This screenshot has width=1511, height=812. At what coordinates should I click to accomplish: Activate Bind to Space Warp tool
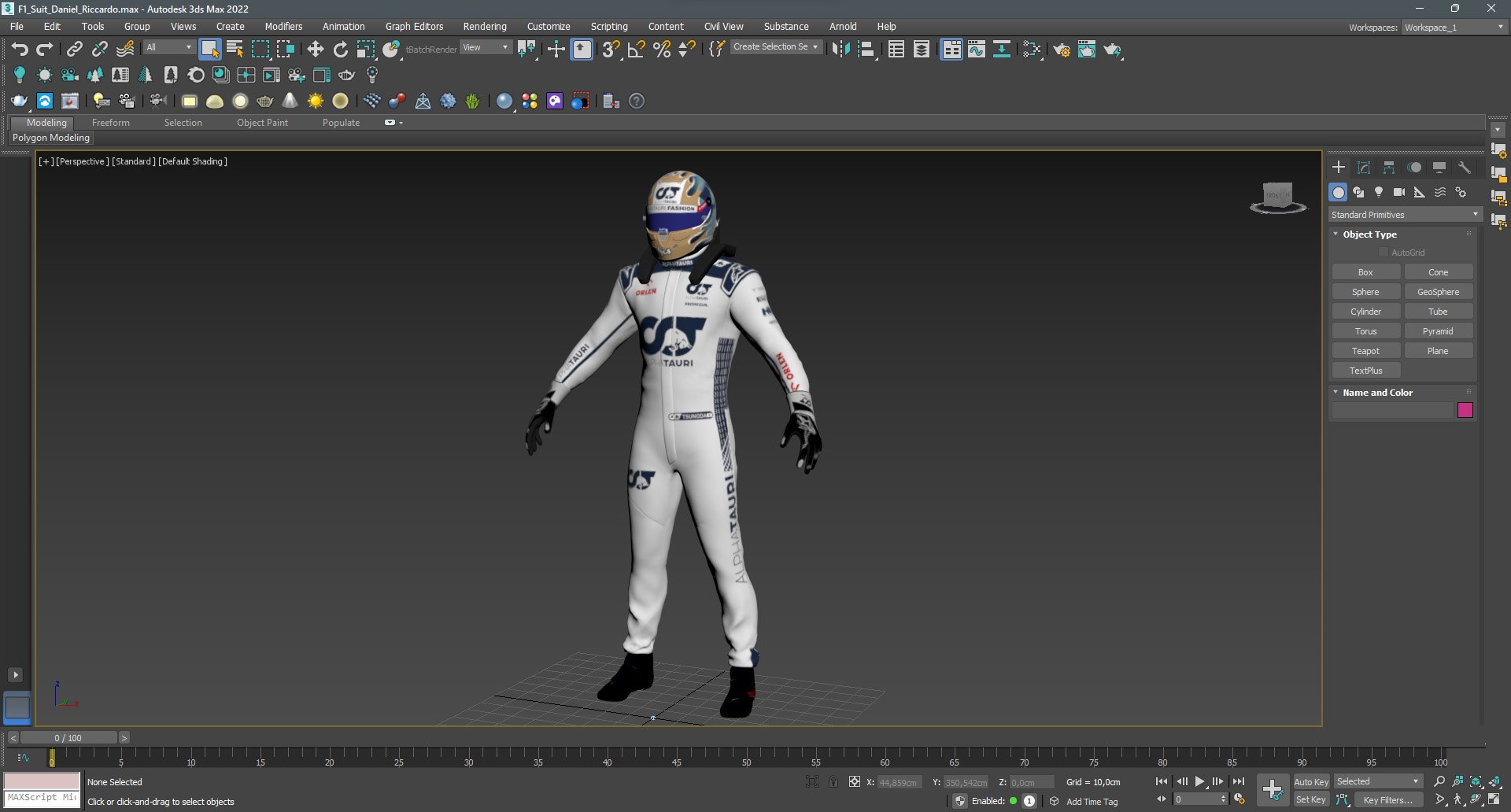[x=125, y=50]
